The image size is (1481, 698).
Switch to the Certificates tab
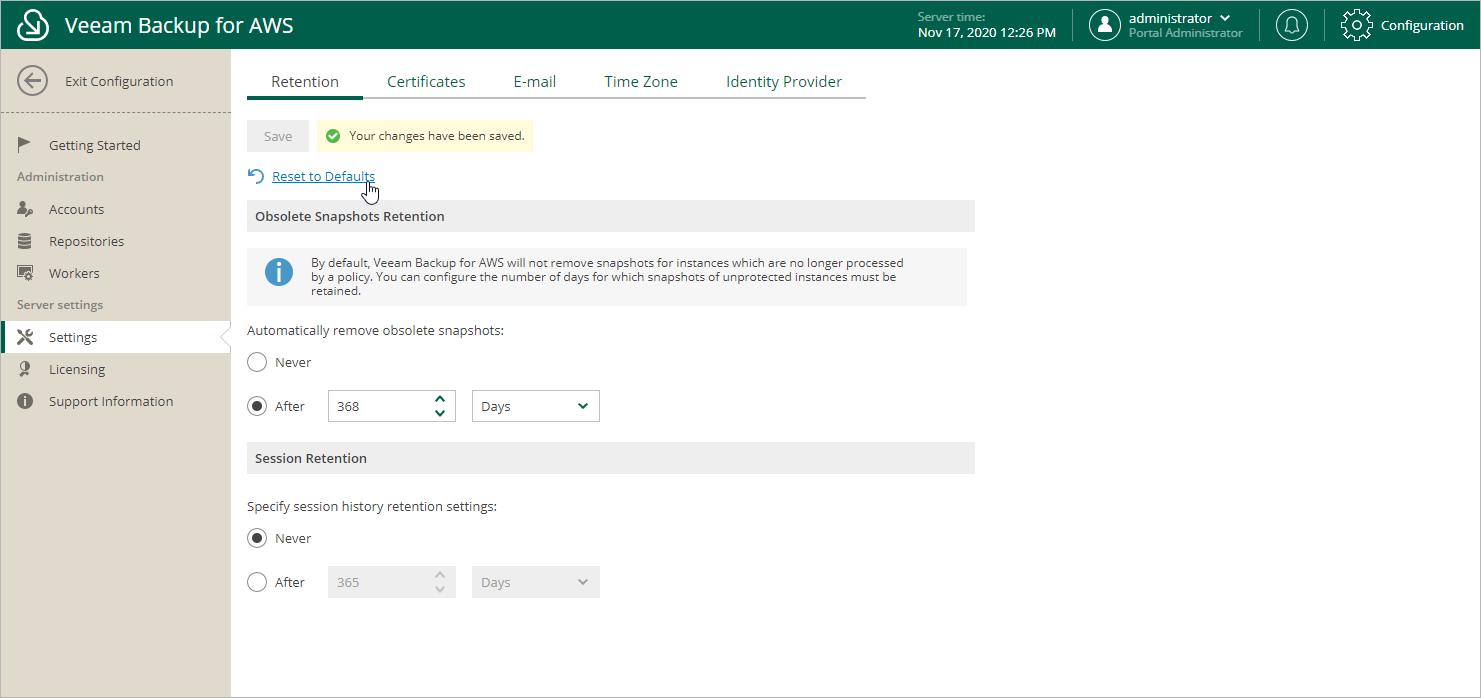pos(426,82)
